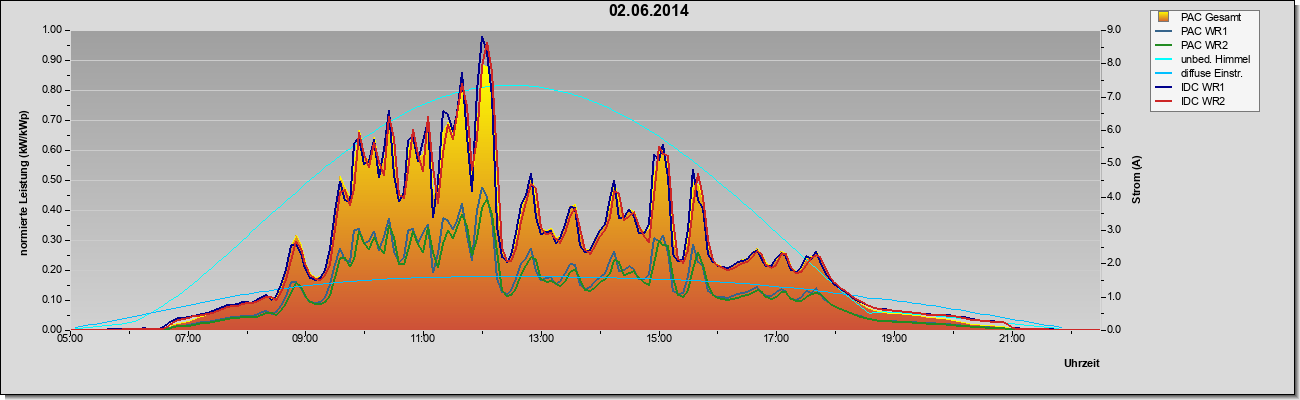Click the 13:00 tick on time axis

[x=541, y=339]
